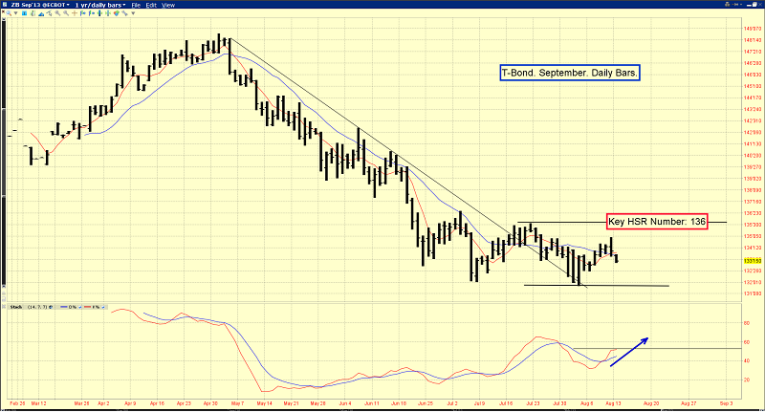Toggle the red K% line checkbox
Image resolution: width=765 pixels, height=412 pixels.
(x=103, y=307)
